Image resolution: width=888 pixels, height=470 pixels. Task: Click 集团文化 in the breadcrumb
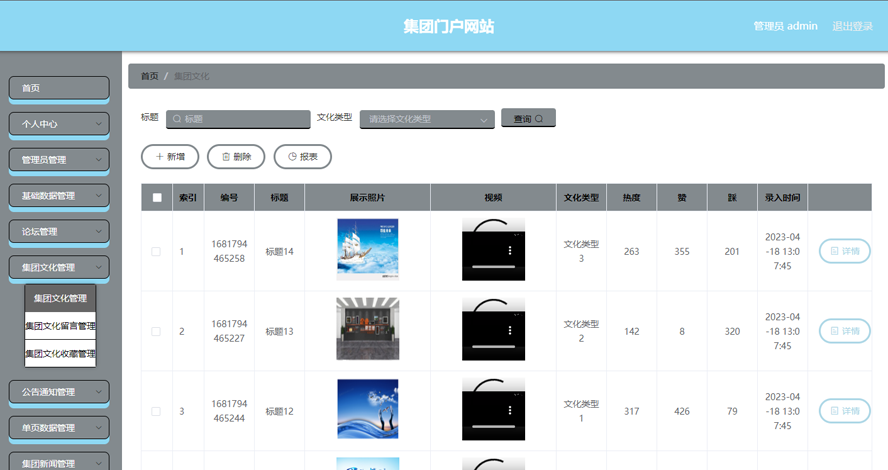point(191,76)
